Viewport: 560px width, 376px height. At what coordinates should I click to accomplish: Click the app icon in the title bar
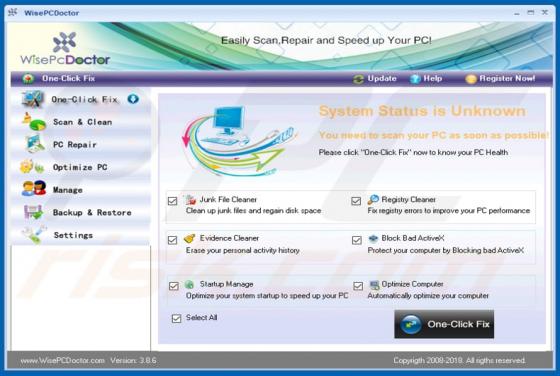click(12, 12)
